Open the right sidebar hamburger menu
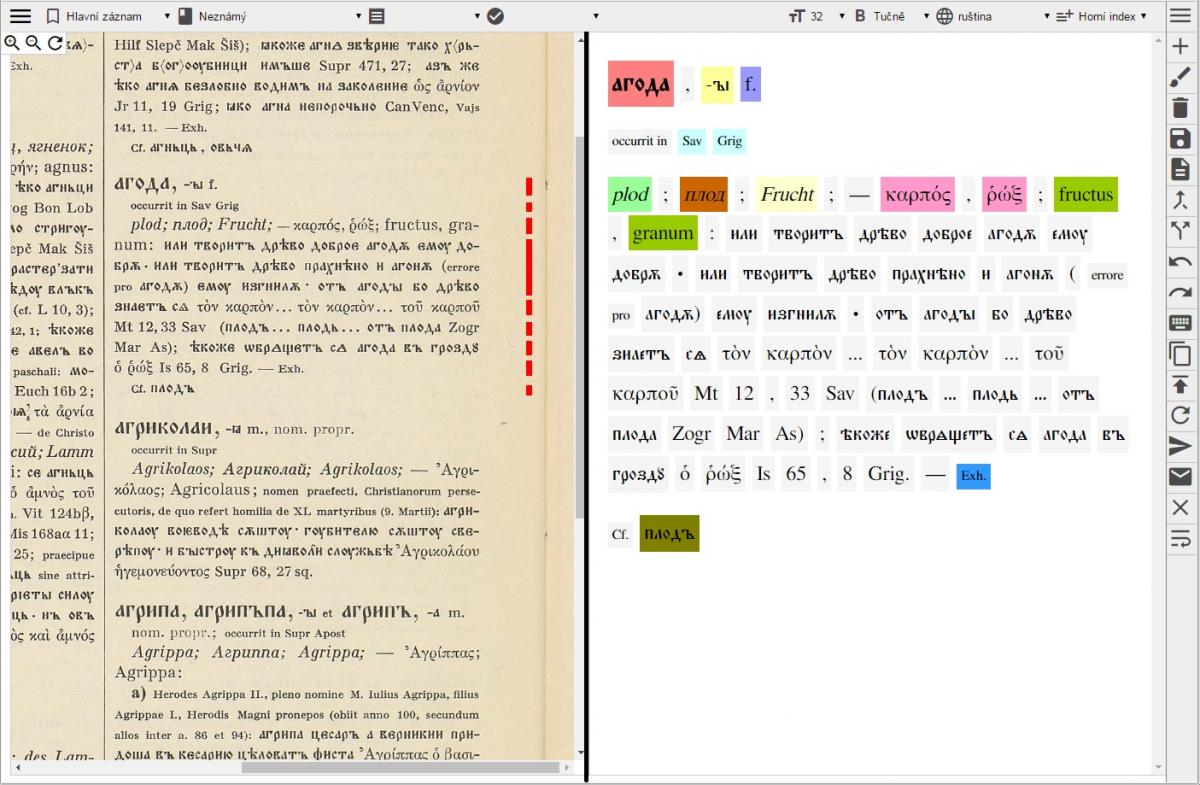Image resolution: width=1200 pixels, height=785 pixels. tap(1180, 16)
